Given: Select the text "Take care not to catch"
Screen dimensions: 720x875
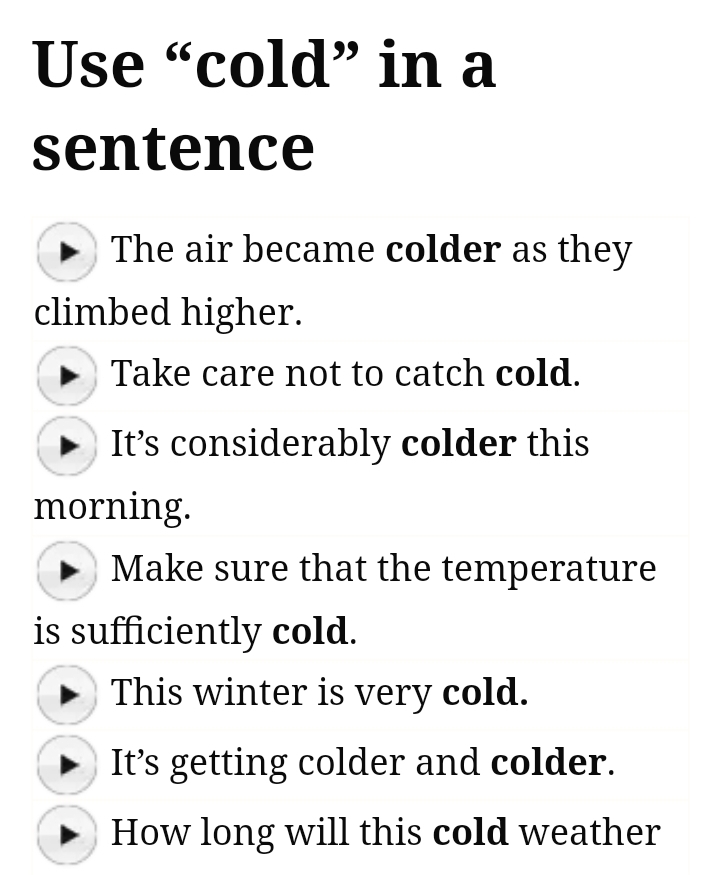Looking at the screenshot, I should pos(298,373).
